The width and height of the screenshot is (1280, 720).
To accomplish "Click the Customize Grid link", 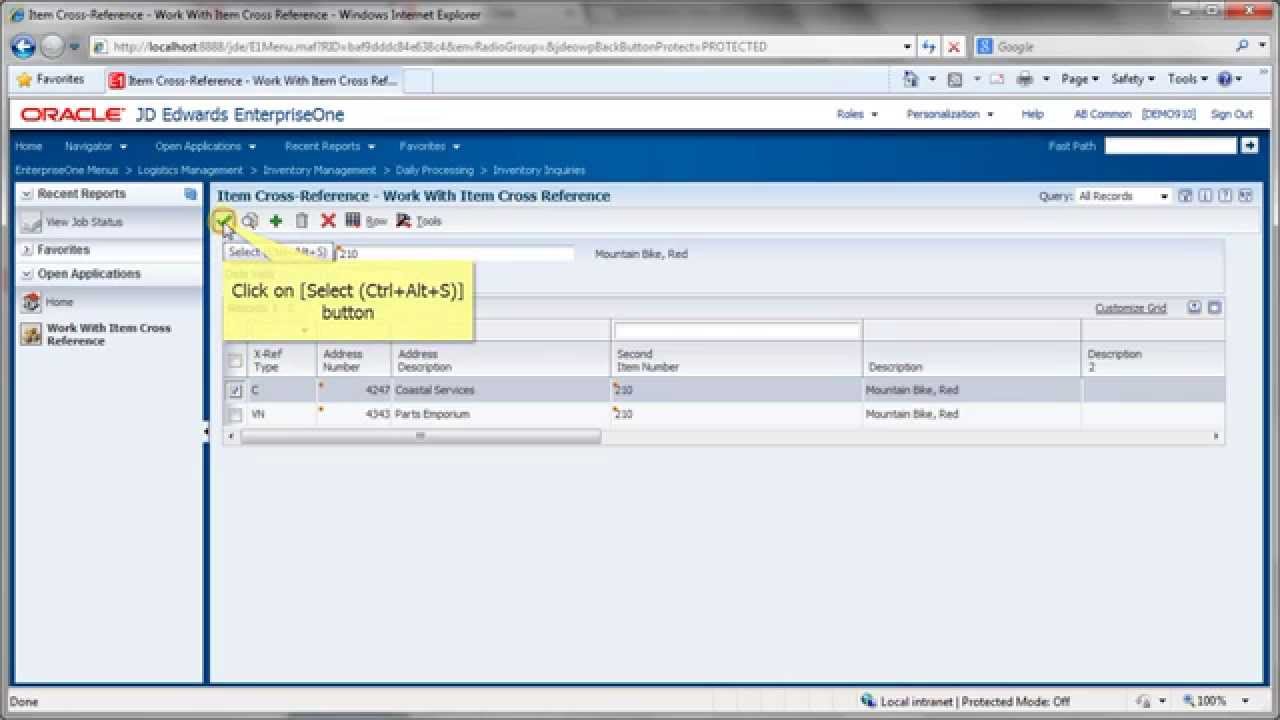I will coord(1130,308).
